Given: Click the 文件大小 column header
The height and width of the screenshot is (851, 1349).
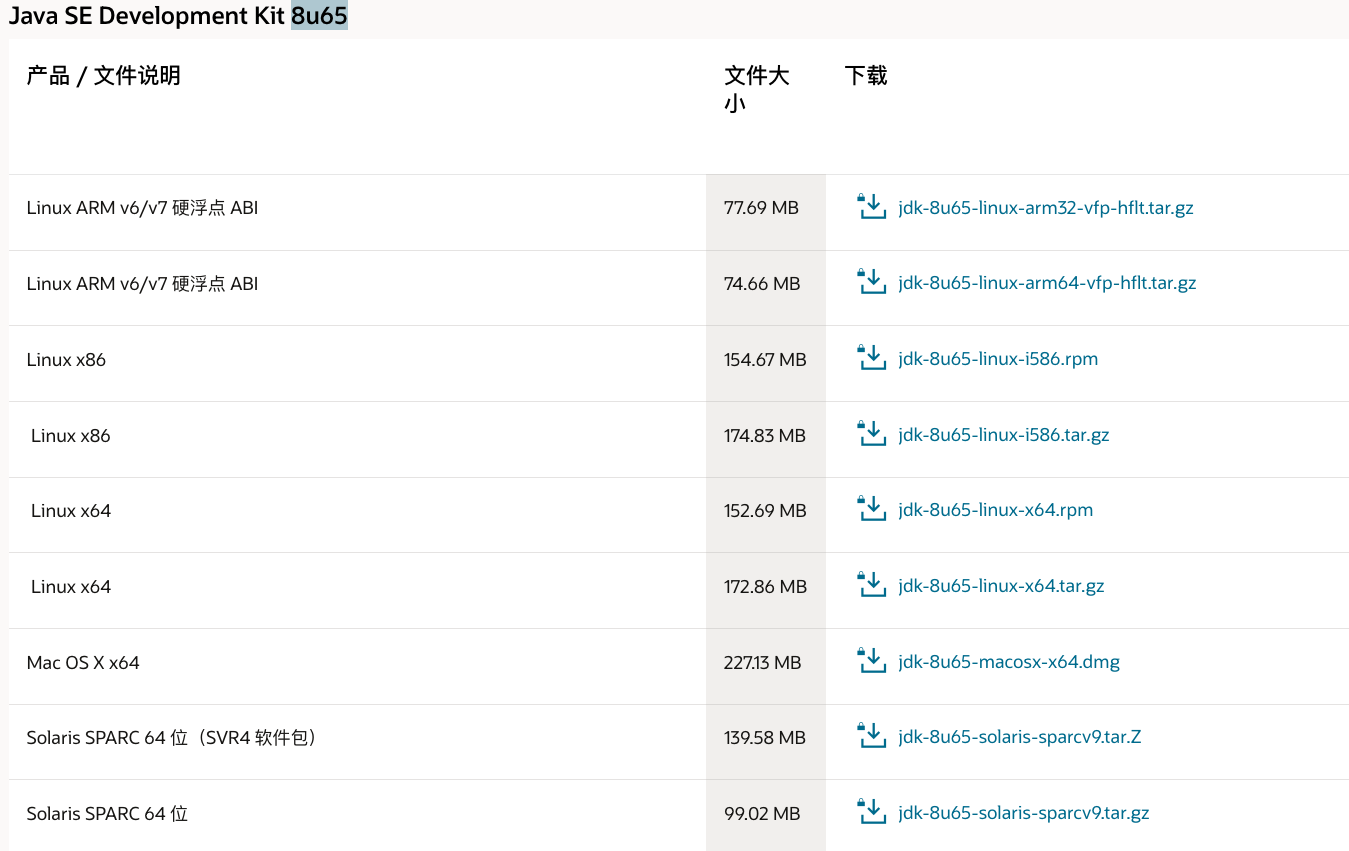Looking at the screenshot, I should [756, 89].
